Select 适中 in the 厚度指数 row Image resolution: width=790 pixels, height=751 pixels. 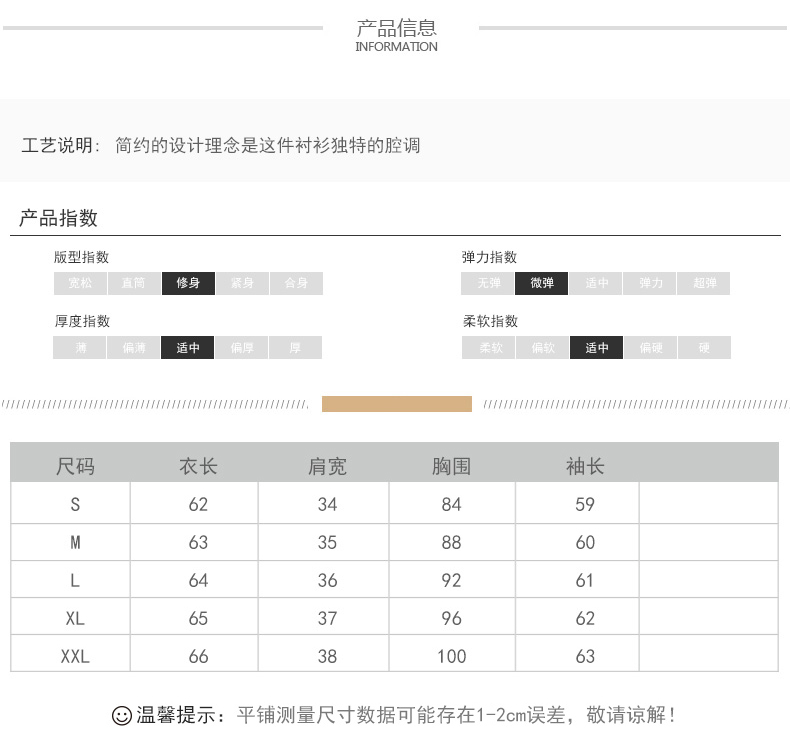point(188,348)
